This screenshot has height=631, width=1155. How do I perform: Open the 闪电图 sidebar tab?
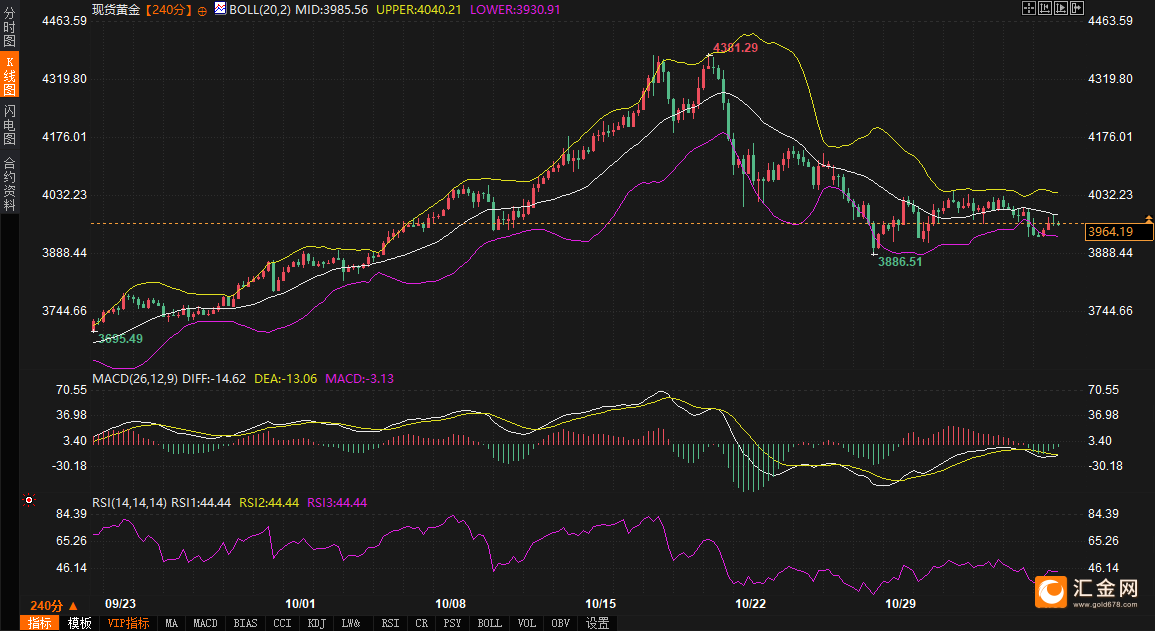point(9,125)
